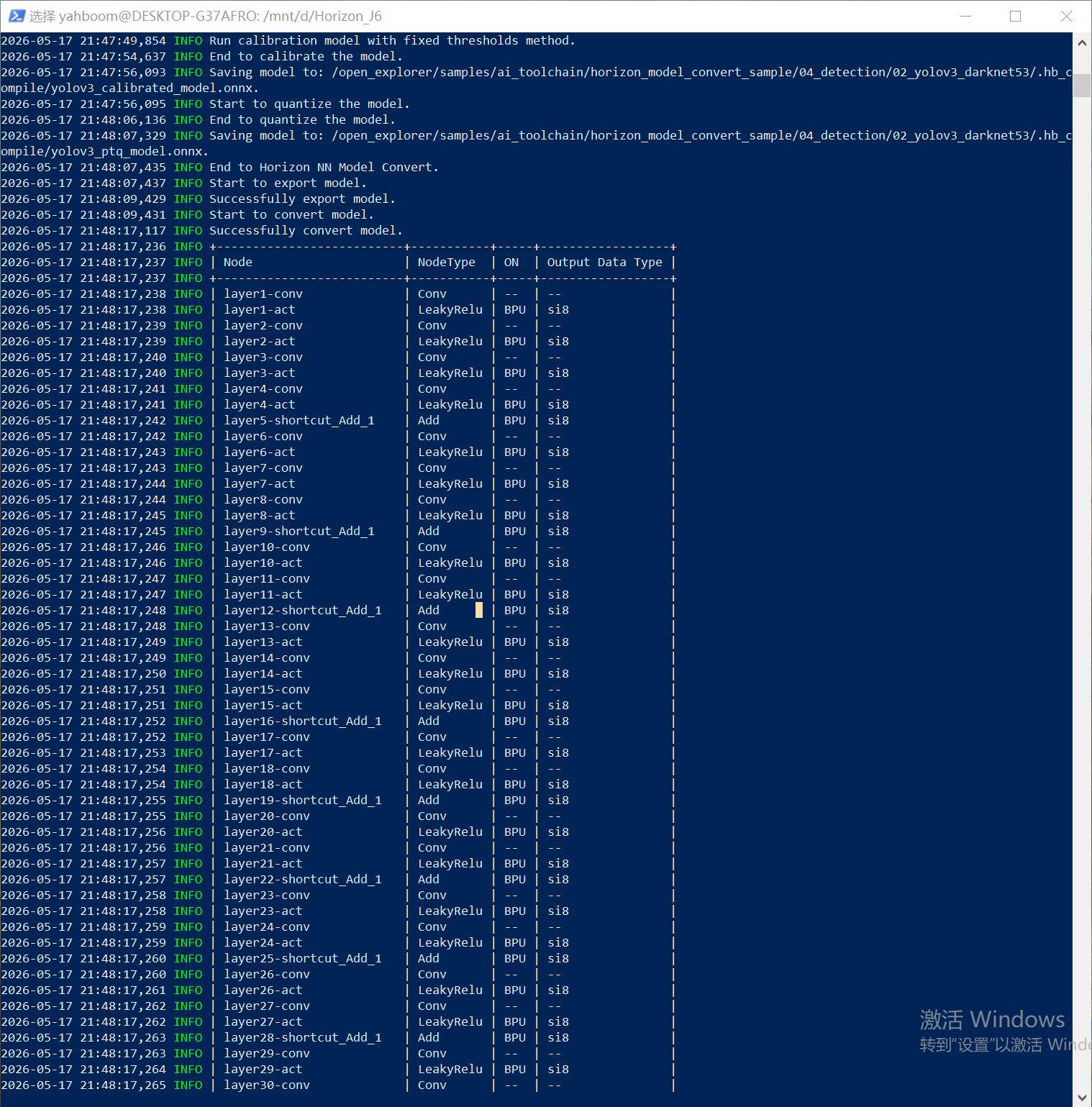Click the Conv type in layer6-conv row

(432, 436)
